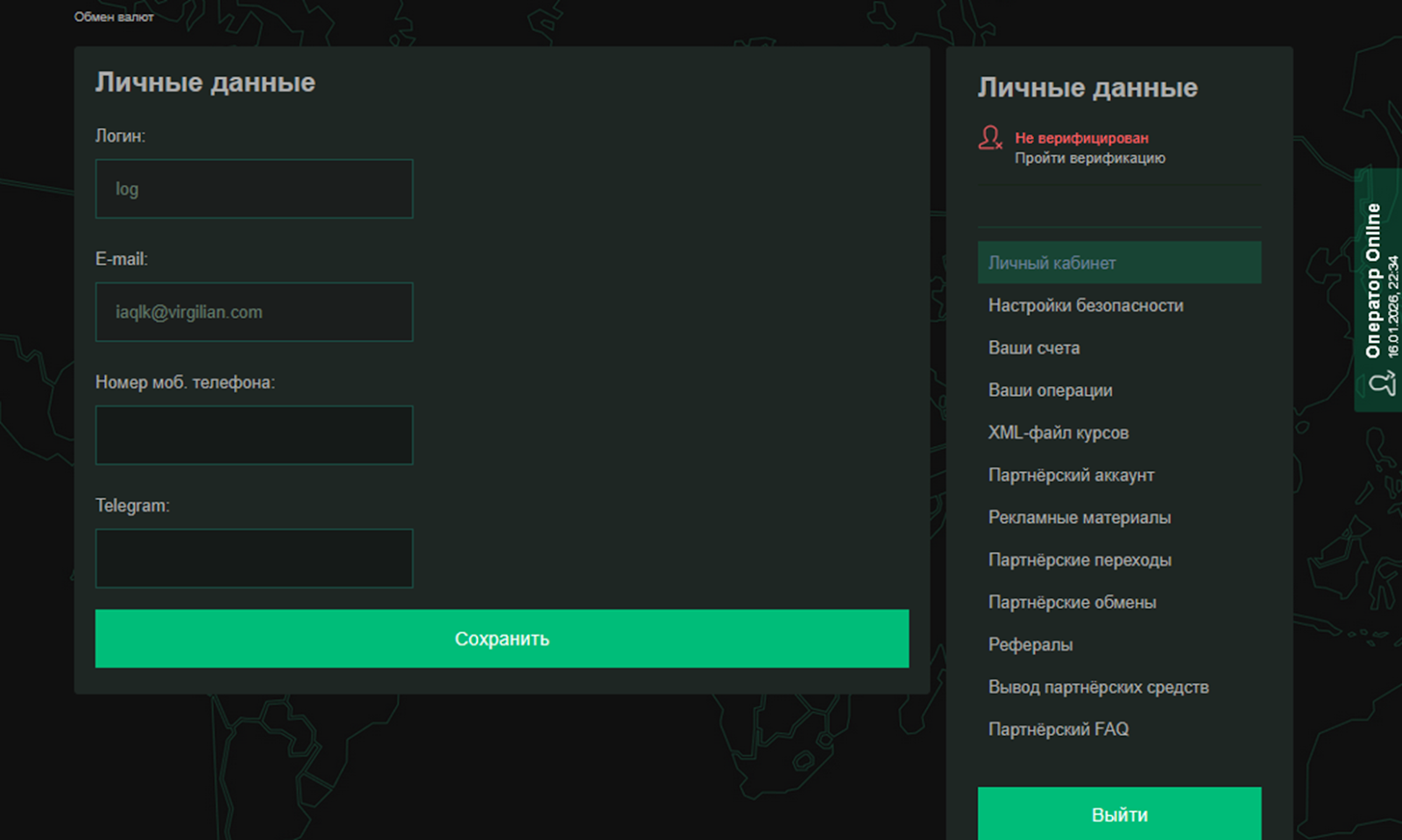Screen dimensions: 1402x840
Task: Open XML-файл курсов link
Action: pos(1058,433)
